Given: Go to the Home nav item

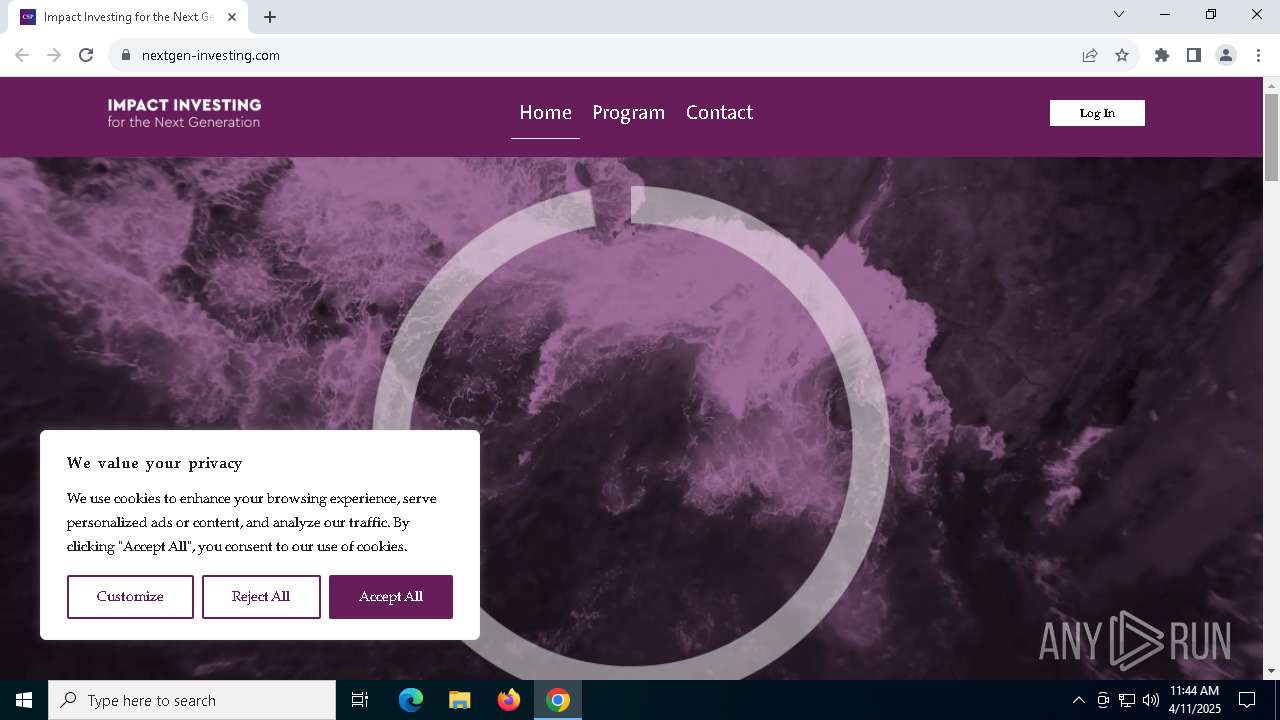Looking at the screenshot, I should coord(545,113).
